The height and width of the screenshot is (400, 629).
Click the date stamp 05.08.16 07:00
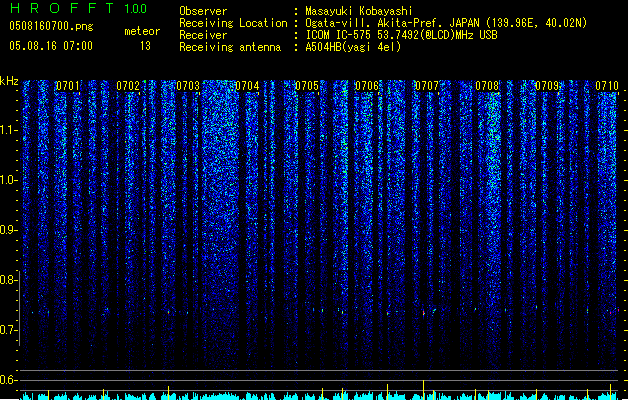[51, 46]
